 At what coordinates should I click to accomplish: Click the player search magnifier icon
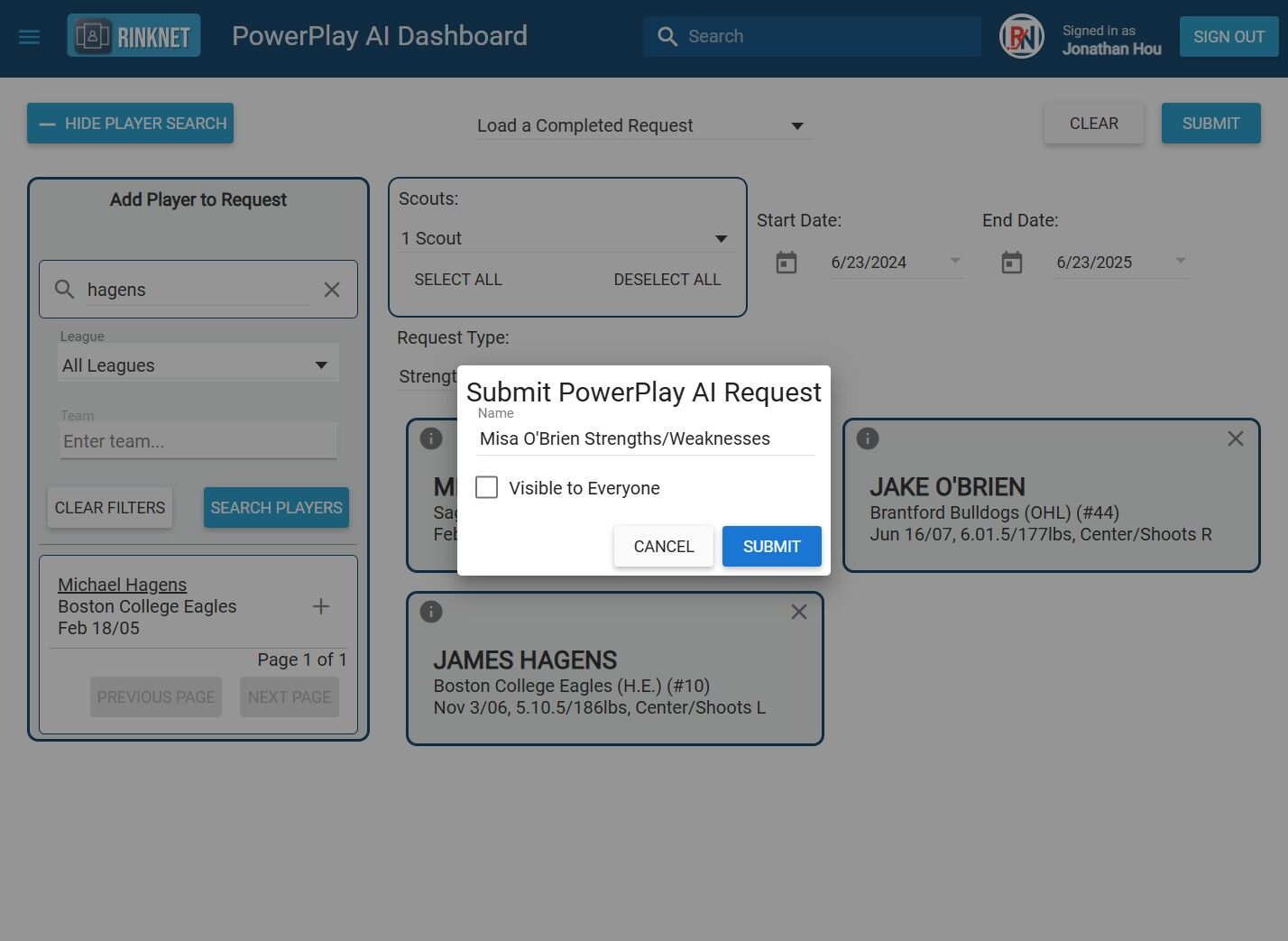[x=64, y=290]
